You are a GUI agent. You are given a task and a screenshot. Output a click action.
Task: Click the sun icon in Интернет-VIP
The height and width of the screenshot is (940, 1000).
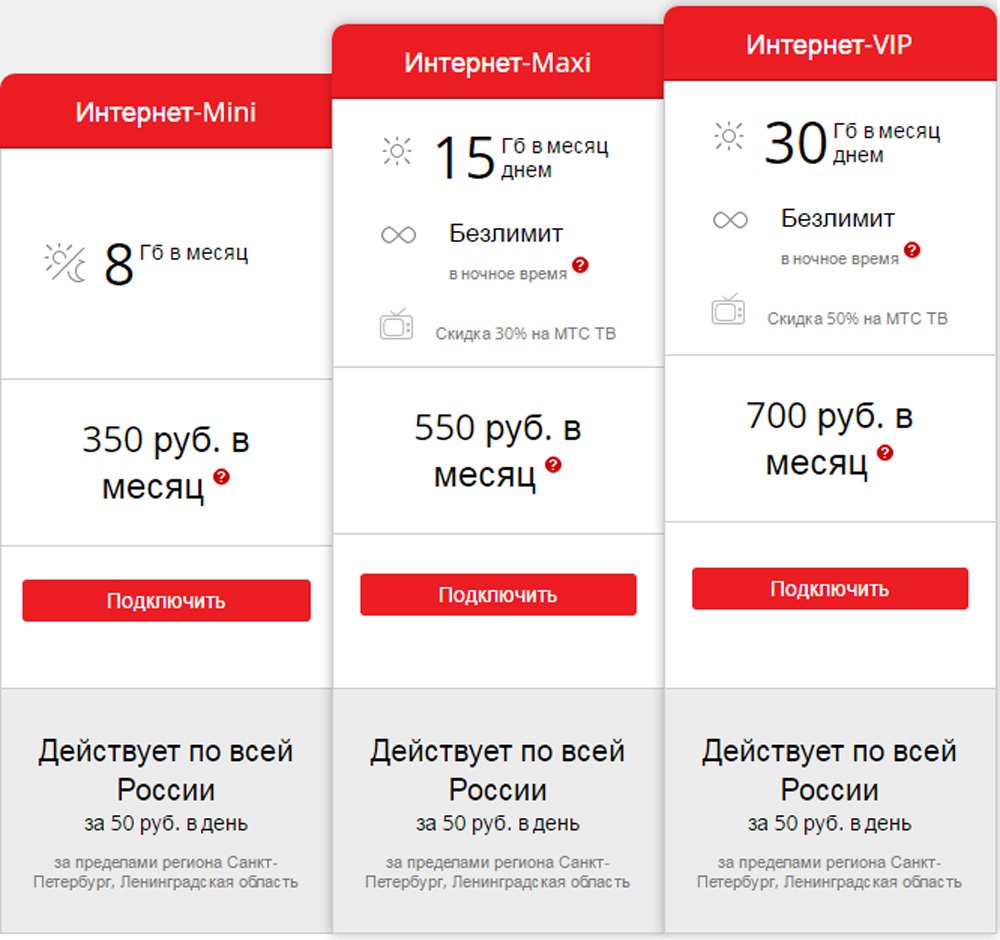click(x=729, y=136)
